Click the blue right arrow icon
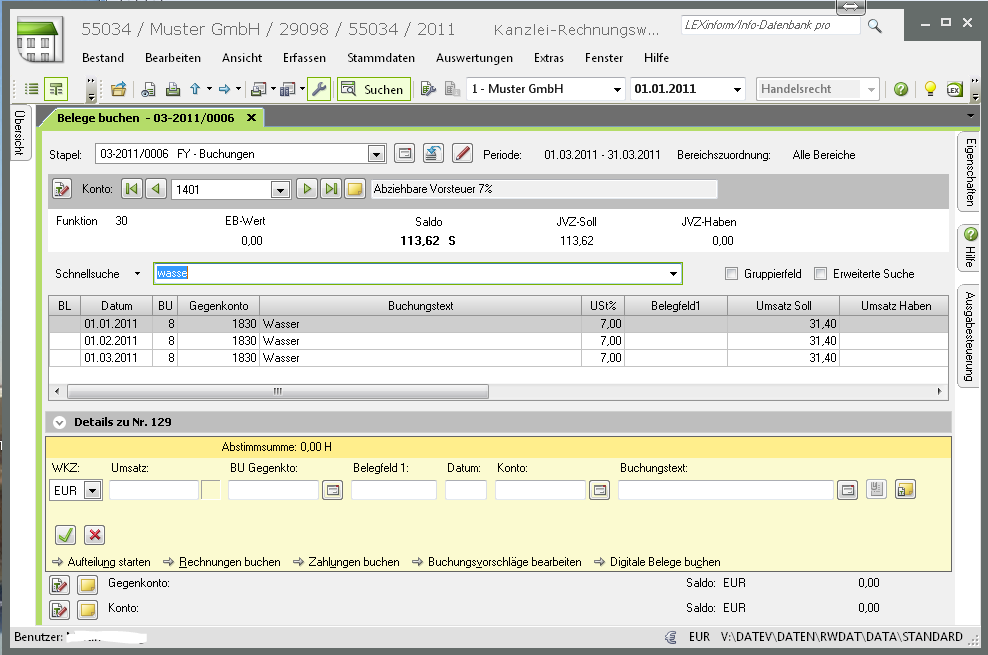Screen dimensions: 988x655 point(224,89)
